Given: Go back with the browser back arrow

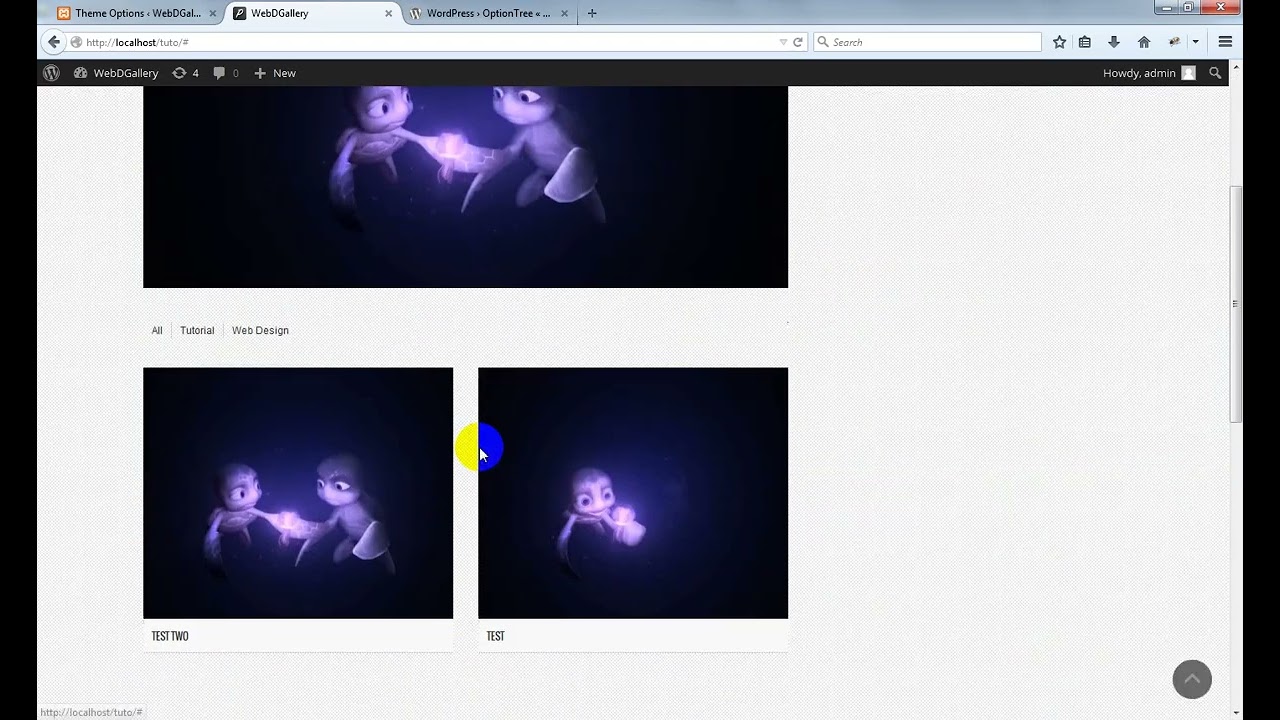Looking at the screenshot, I should [x=54, y=42].
